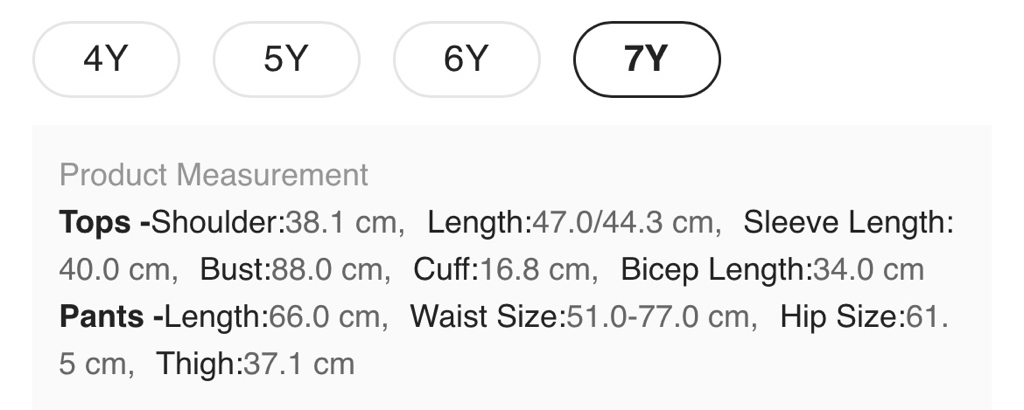Image resolution: width=1024 pixels, height=410 pixels.
Task: Click the selected 7Y size button
Action: tap(646, 60)
